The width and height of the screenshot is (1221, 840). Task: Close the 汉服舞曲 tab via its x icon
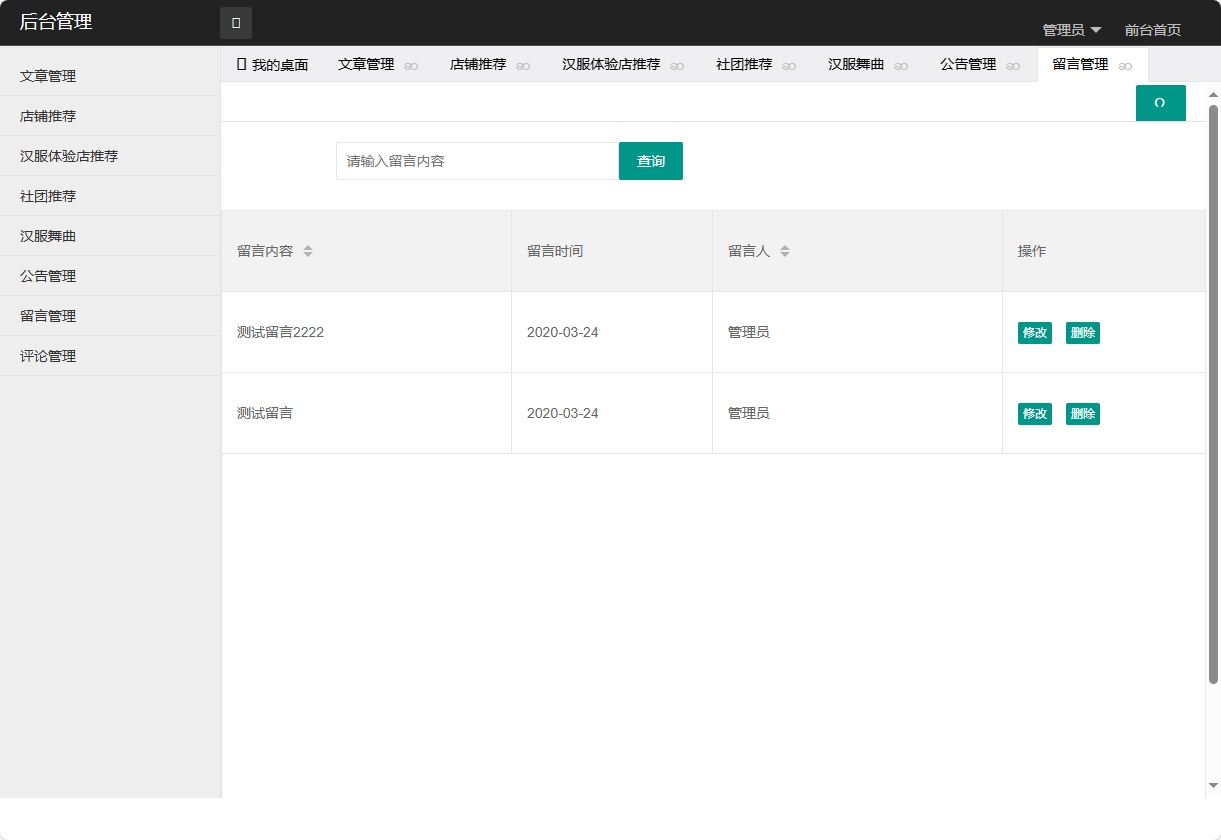point(903,64)
